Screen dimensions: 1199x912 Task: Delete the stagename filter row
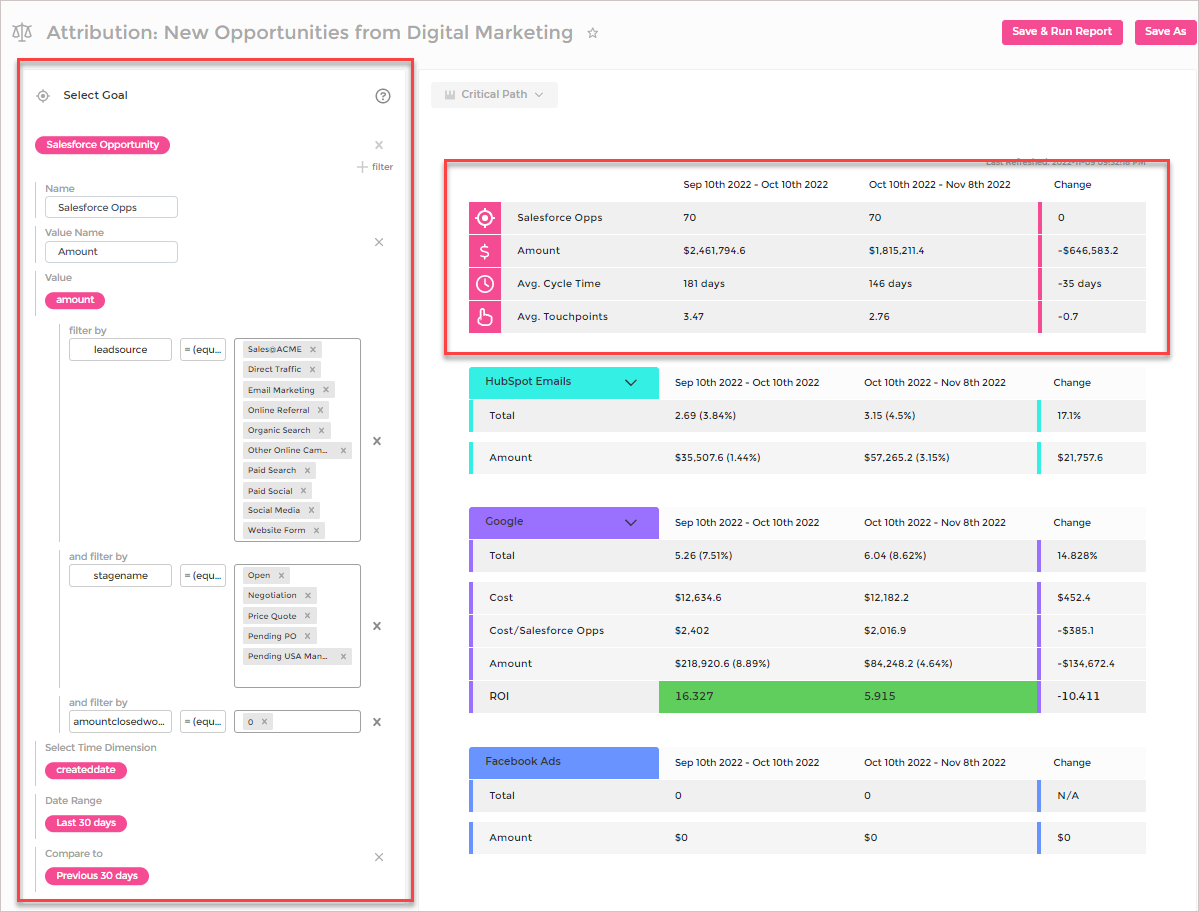pos(376,625)
